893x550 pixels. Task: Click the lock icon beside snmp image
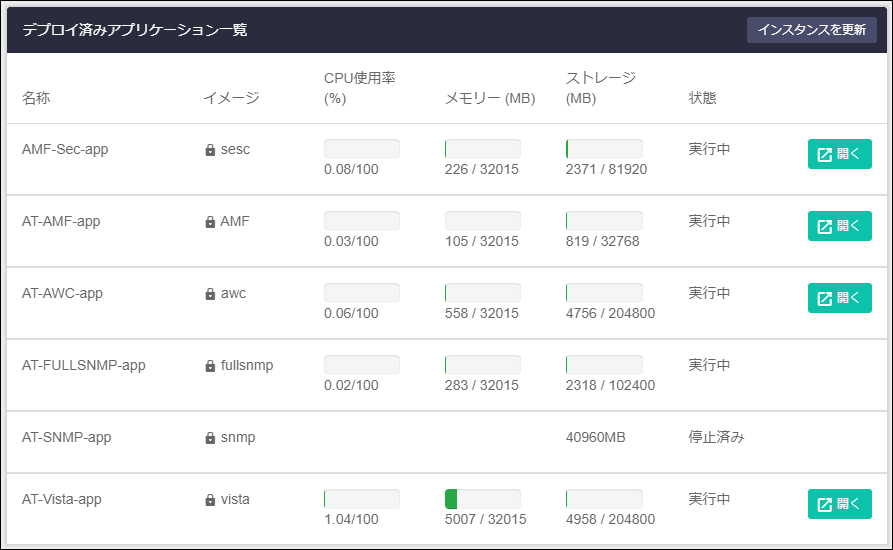pos(210,438)
